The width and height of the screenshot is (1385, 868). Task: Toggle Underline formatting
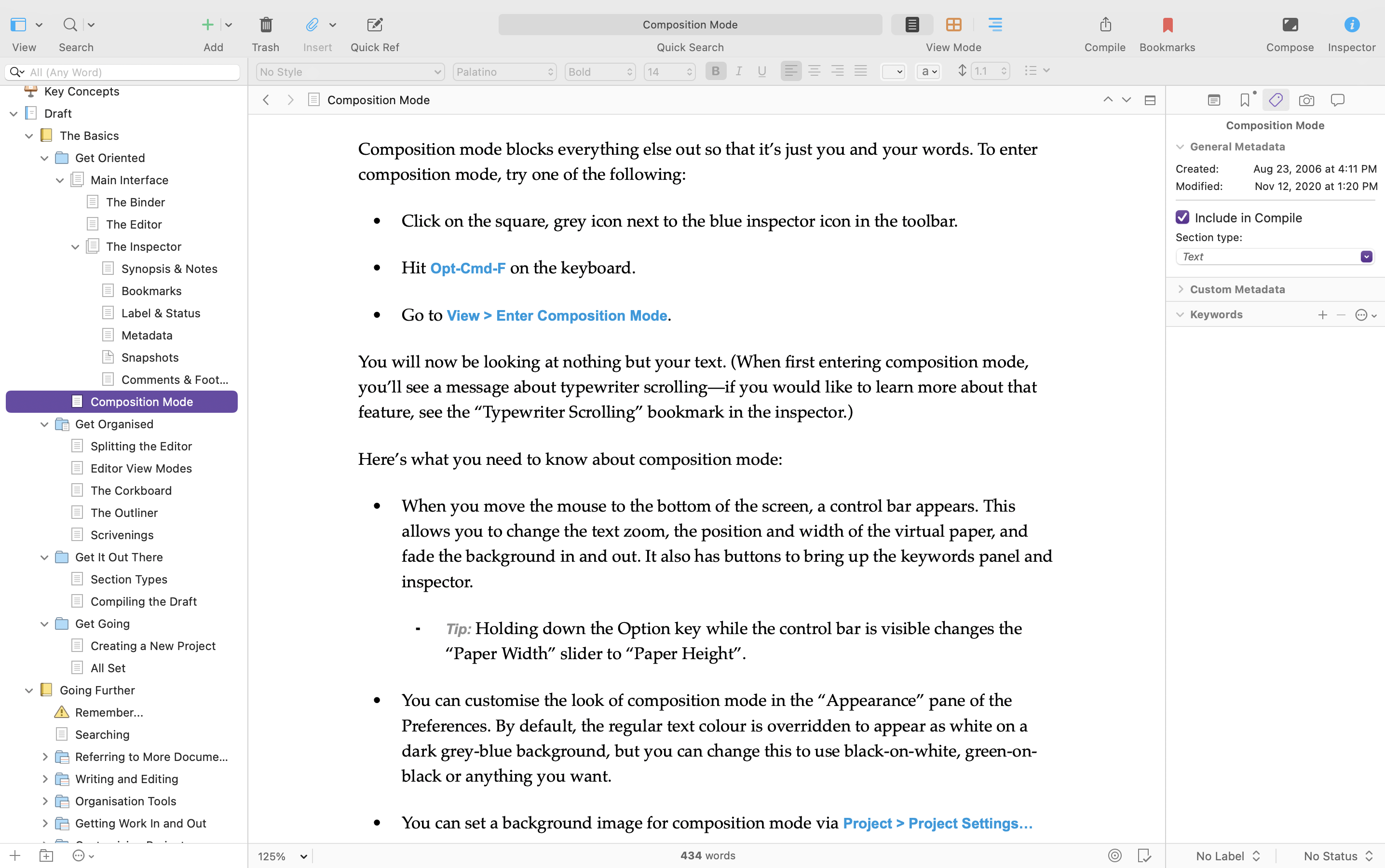[x=761, y=71]
